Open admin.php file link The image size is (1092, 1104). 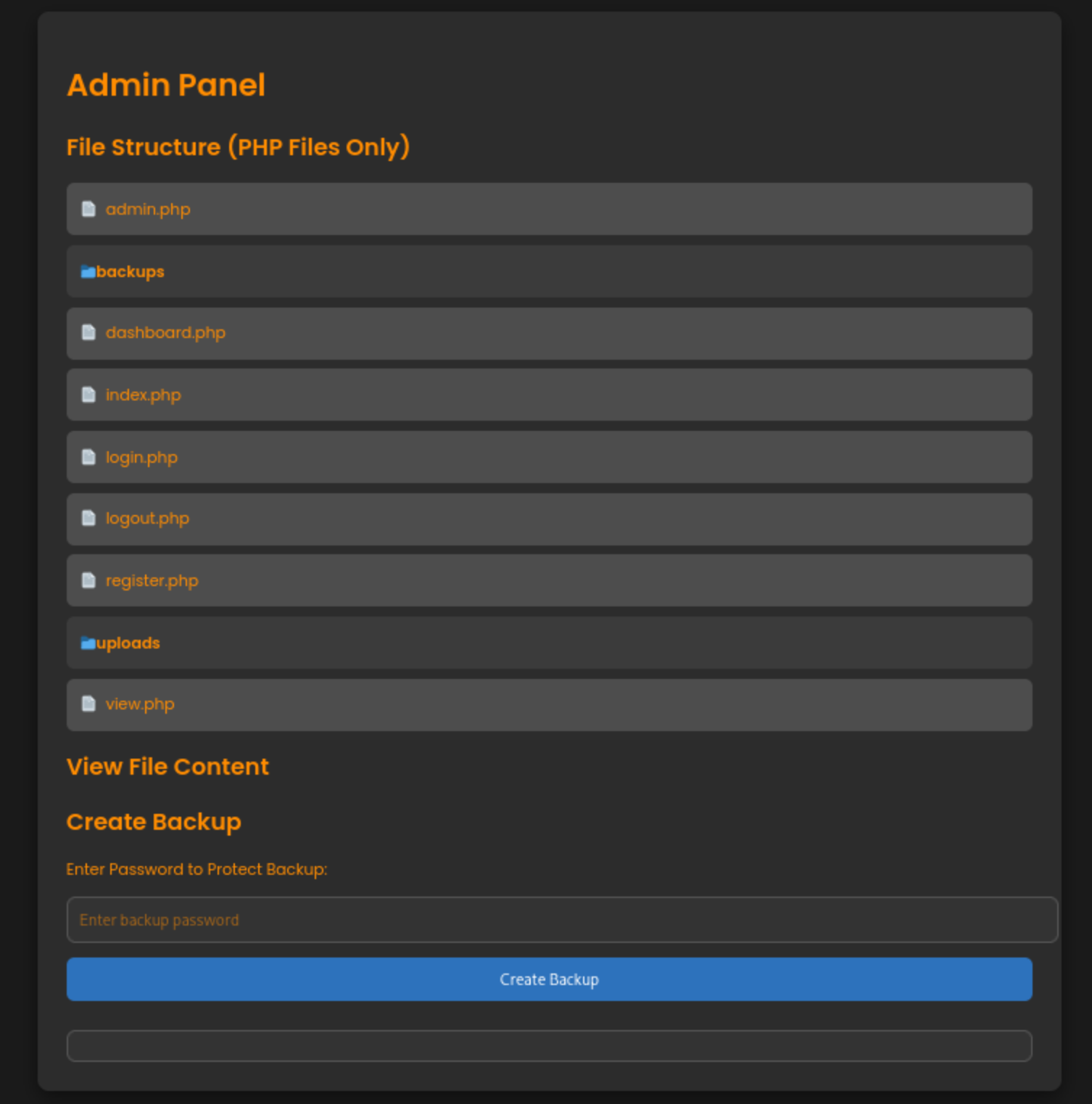(x=148, y=210)
